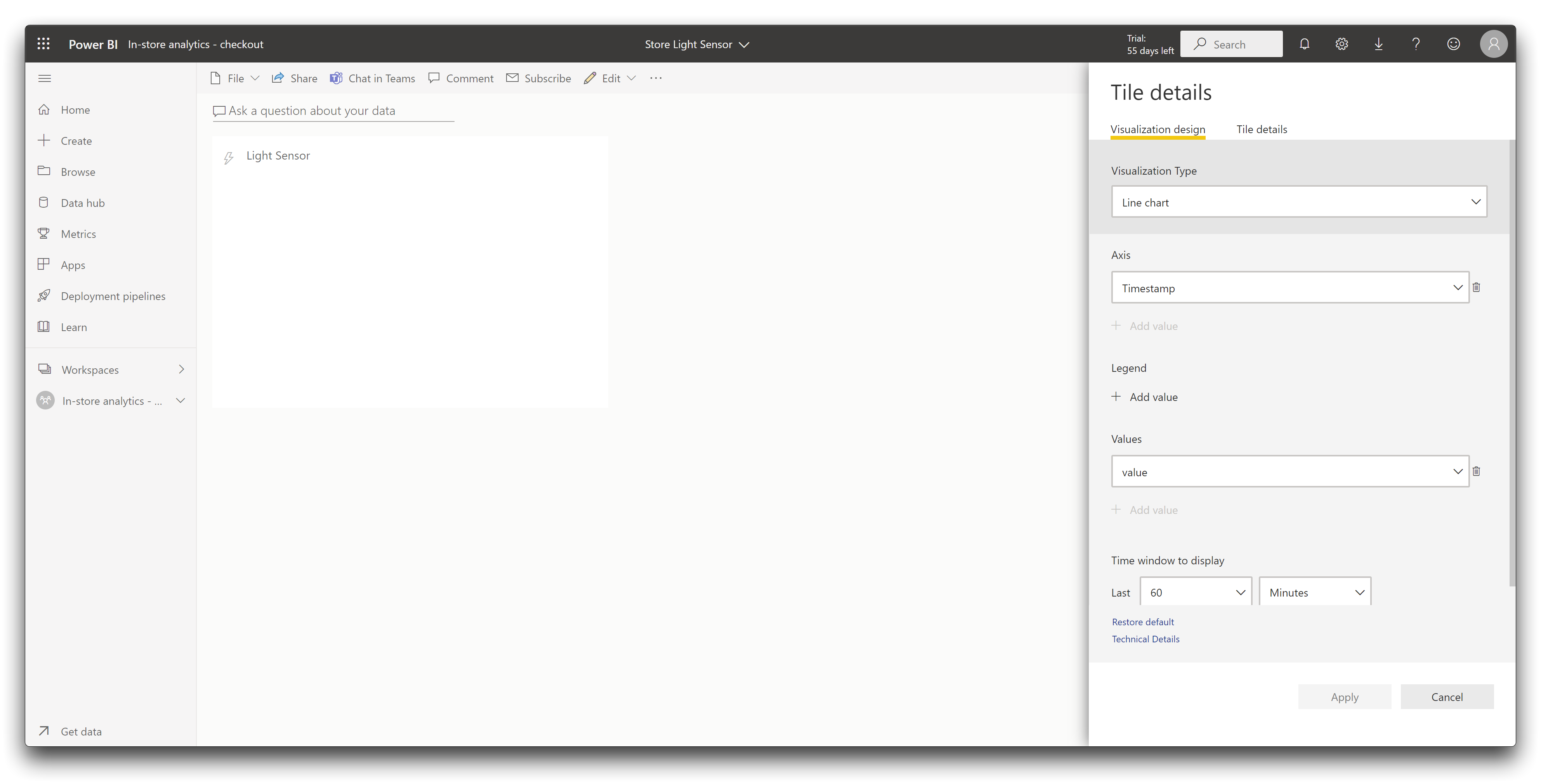Click the Tile details pane scrollbar
Screen dimensions: 1541x784
click(x=1511, y=364)
